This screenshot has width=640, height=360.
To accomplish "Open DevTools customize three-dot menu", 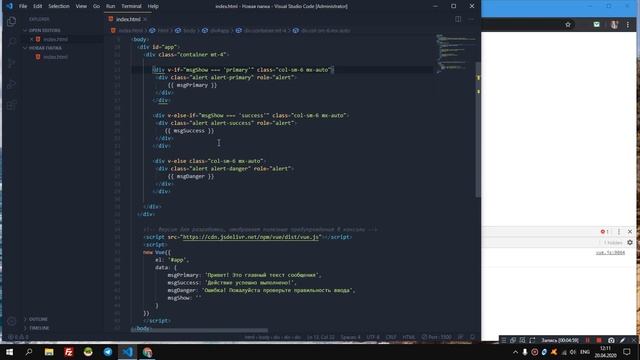I will [x=619, y=231].
